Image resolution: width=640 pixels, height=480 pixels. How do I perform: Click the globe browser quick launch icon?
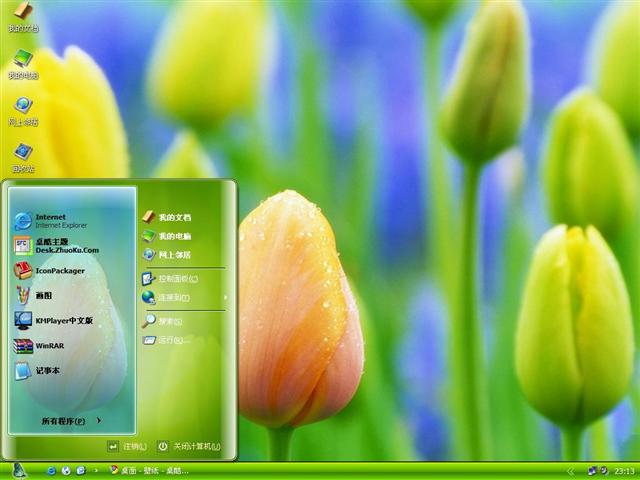click(x=66, y=471)
